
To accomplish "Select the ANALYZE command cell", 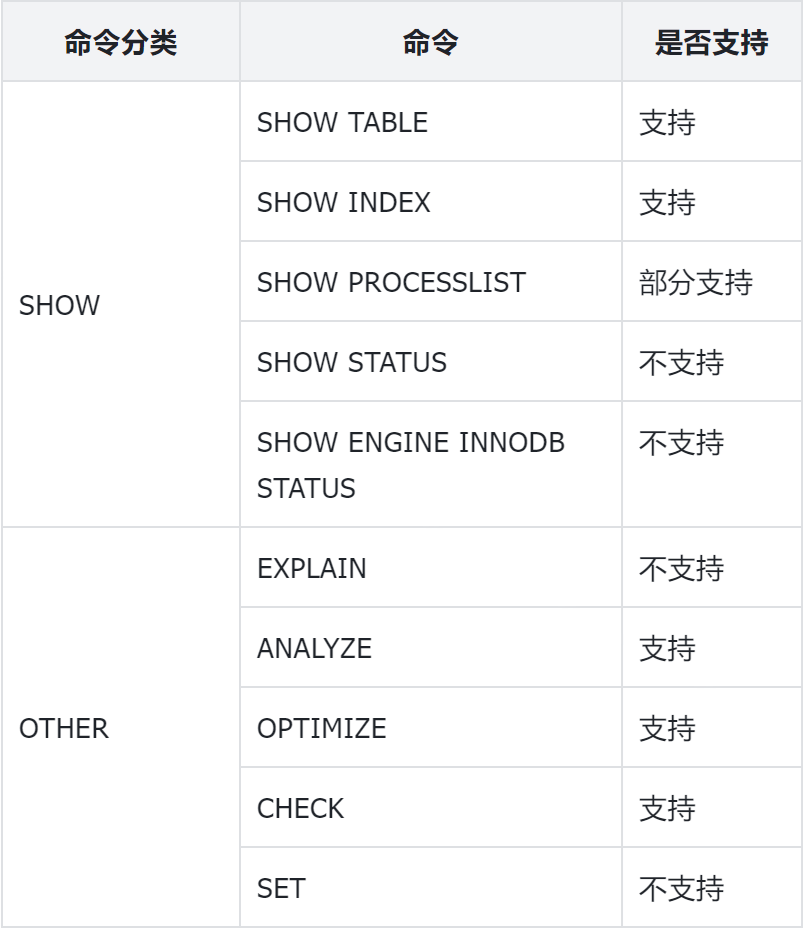I will tap(314, 648).
